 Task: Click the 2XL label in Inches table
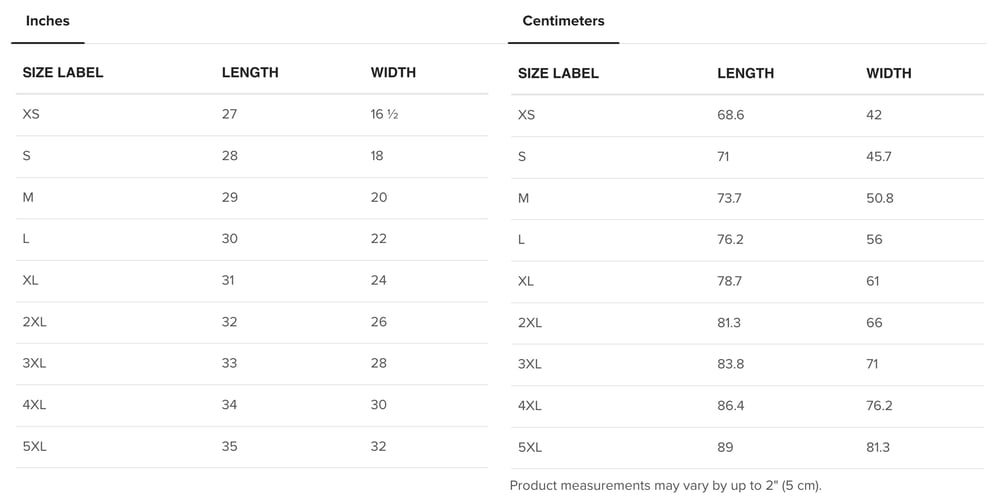pyautogui.click(x=34, y=322)
